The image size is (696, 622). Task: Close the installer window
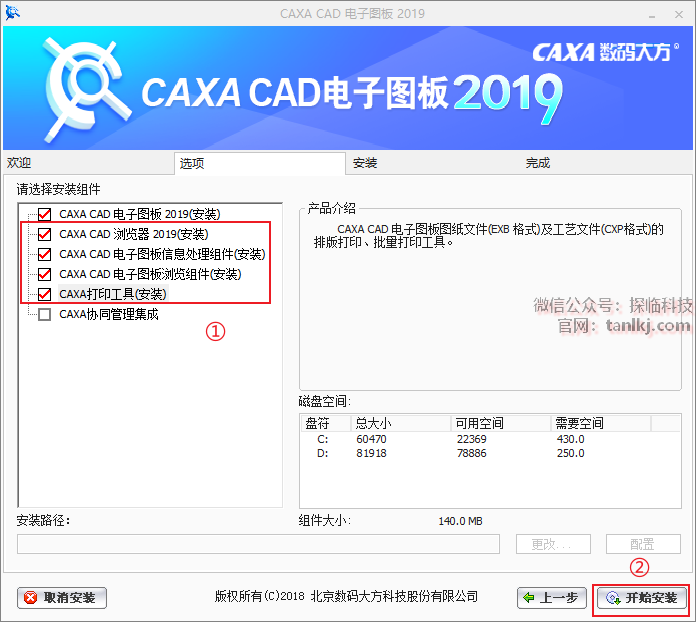[679, 14]
